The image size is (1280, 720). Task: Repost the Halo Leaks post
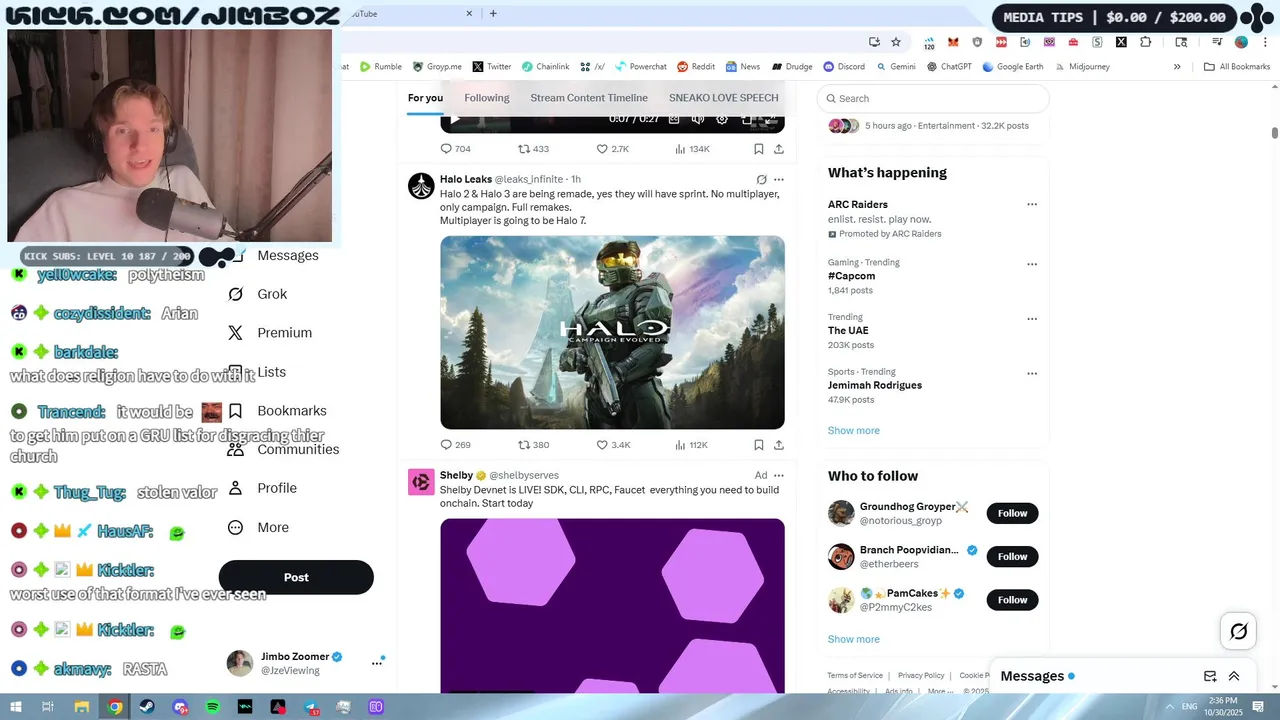click(x=533, y=445)
